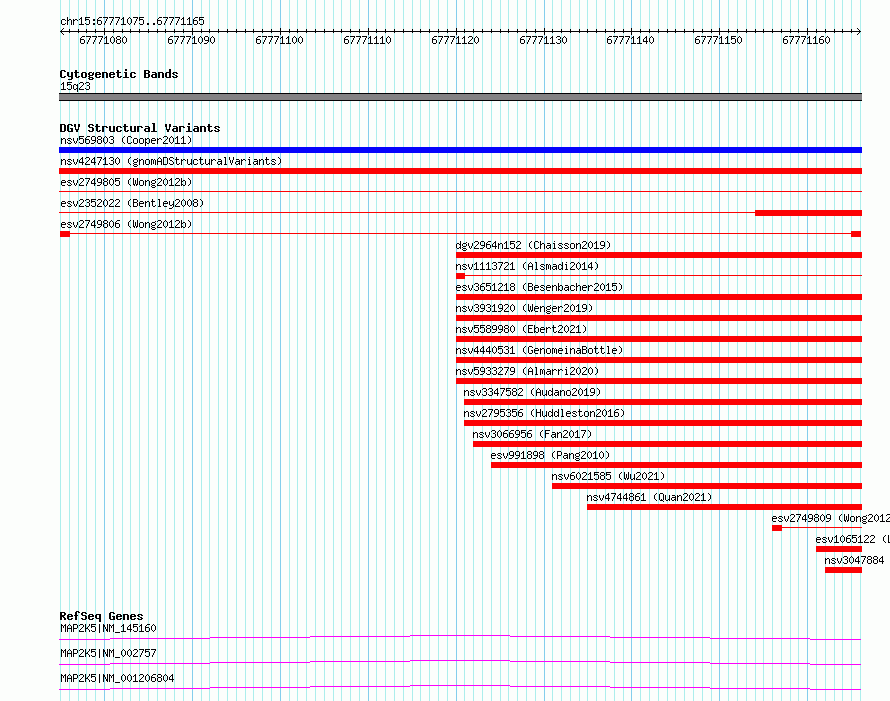
Task: Open esv2749809 (Wong2012) label
Action: pos(830,518)
